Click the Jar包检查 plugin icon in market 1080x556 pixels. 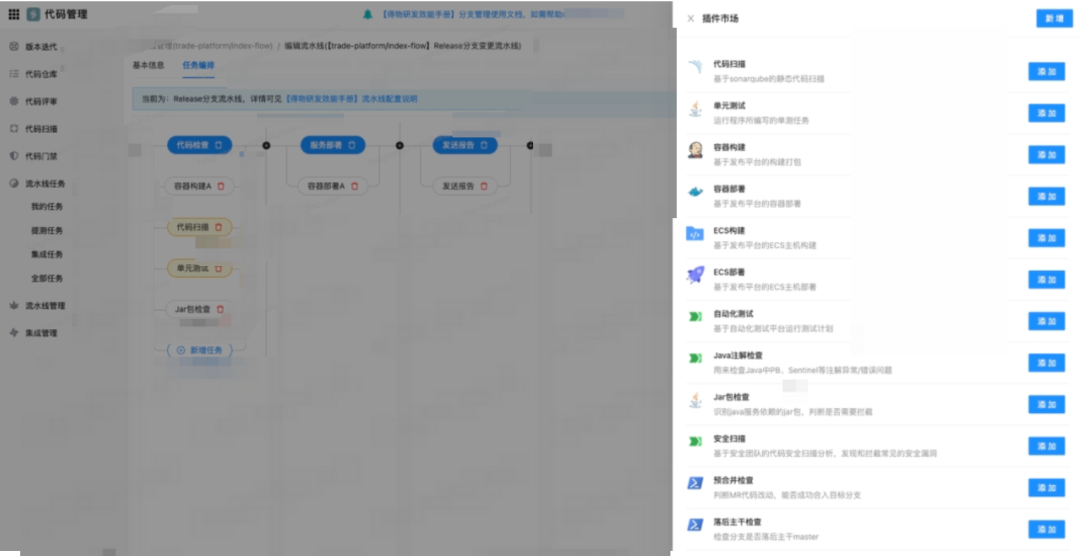pos(696,400)
